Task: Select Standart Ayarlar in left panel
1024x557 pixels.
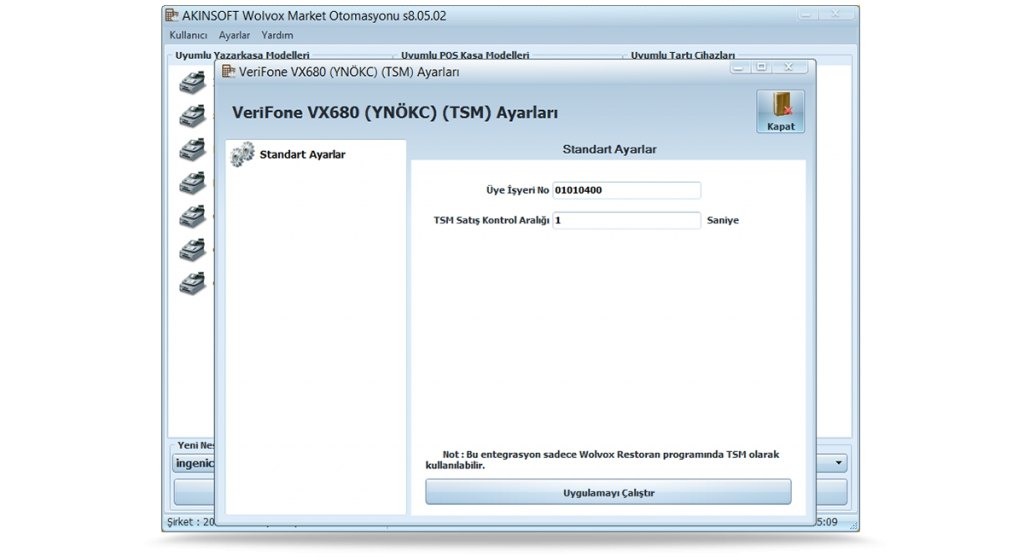Action: coord(302,155)
